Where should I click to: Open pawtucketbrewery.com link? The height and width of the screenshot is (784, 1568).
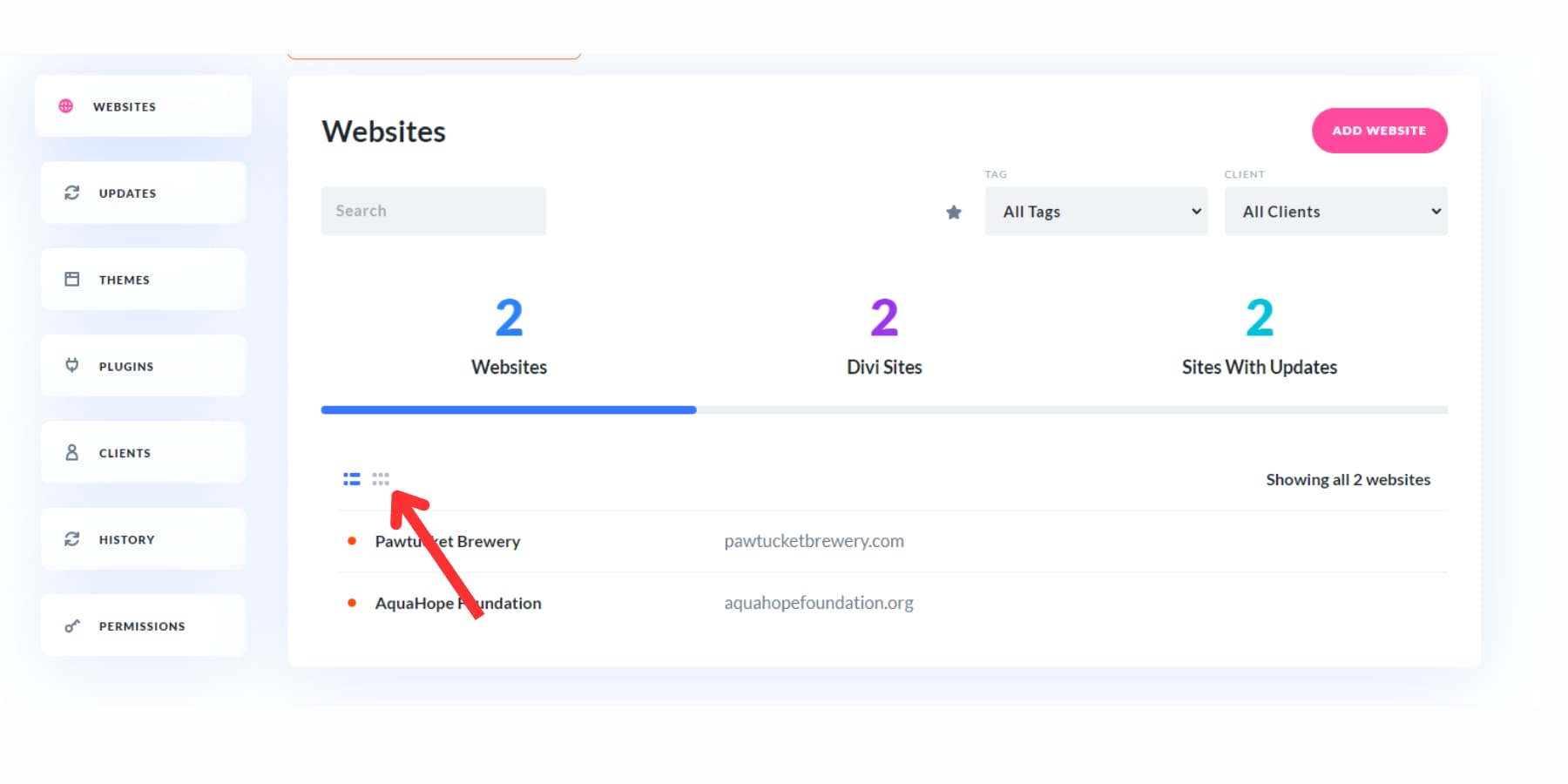(x=814, y=540)
